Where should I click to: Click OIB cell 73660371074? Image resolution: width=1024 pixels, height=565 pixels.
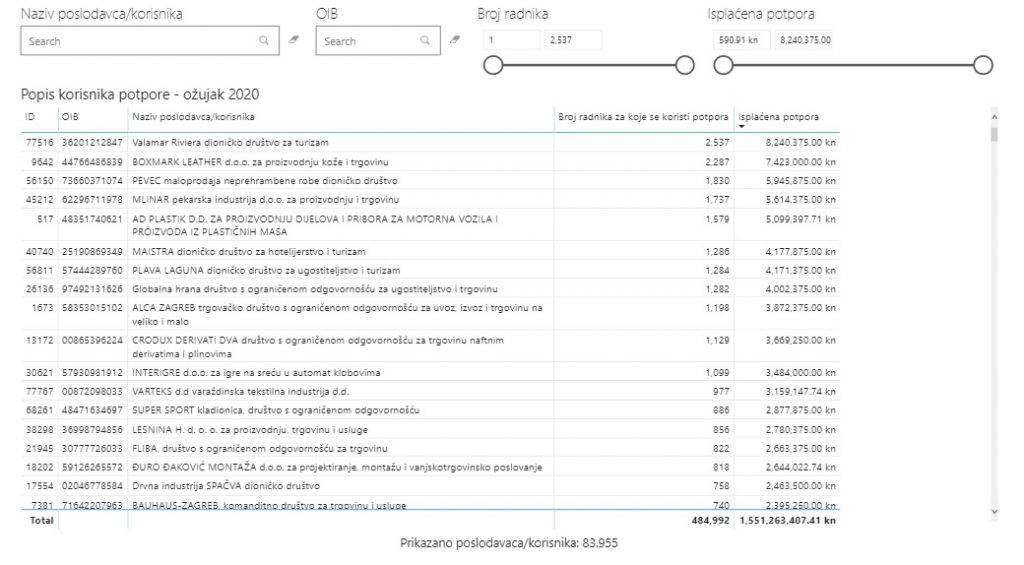(x=92, y=181)
